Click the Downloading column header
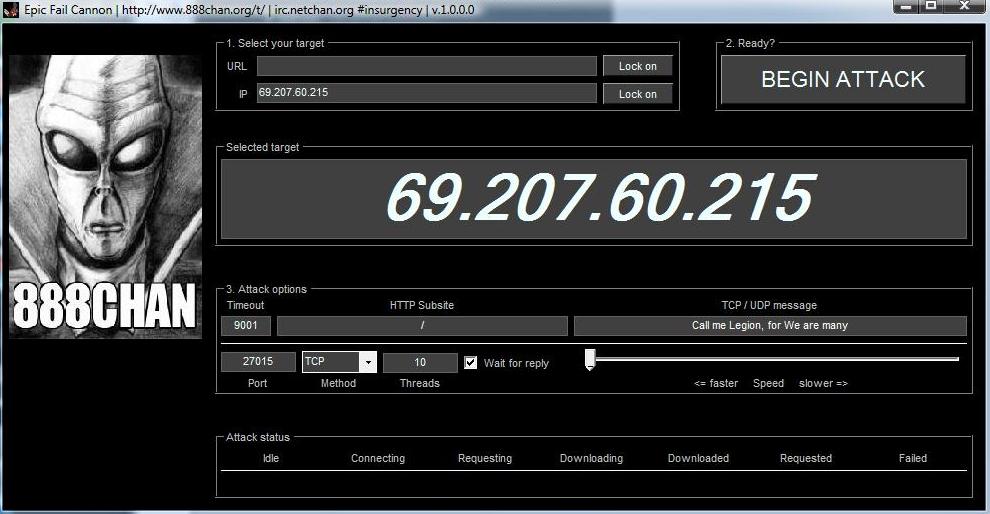Image resolution: width=990 pixels, height=514 pixels. pyautogui.click(x=592, y=458)
